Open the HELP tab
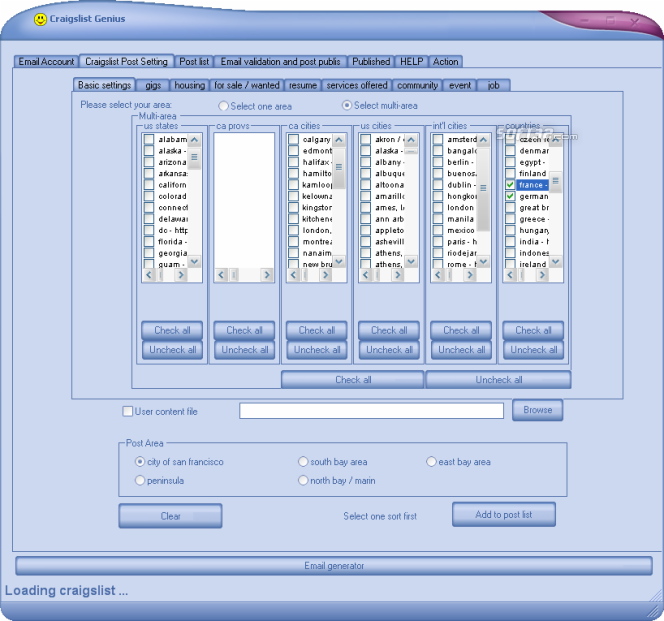Viewport: 664px width, 621px height. (x=412, y=62)
